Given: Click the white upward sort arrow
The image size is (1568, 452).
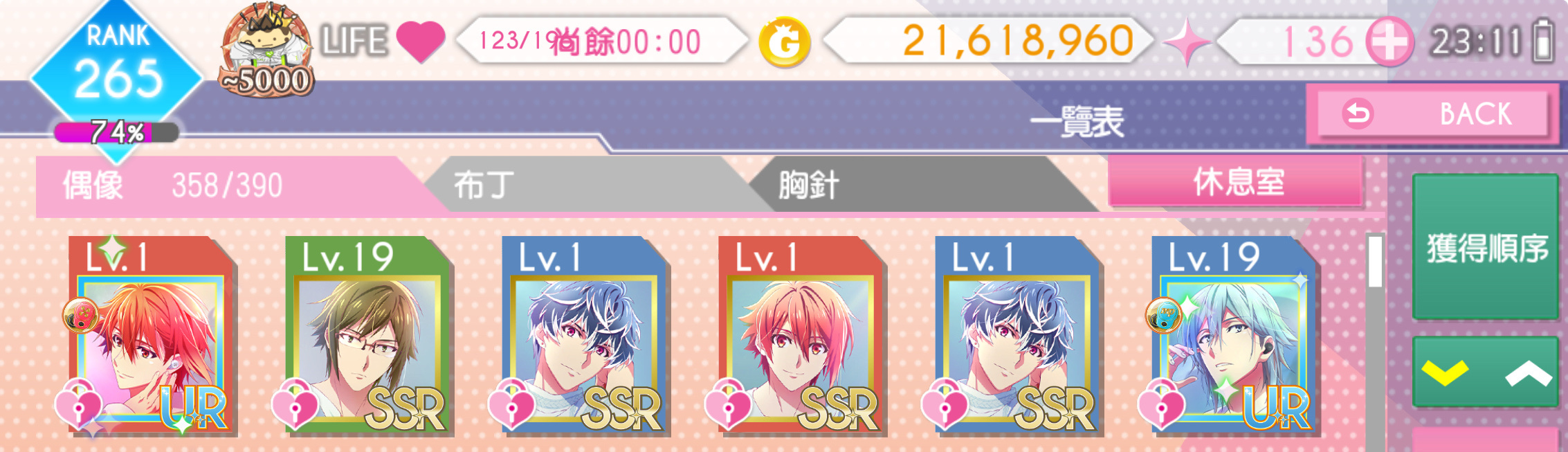Looking at the screenshot, I should click(1528, 374).
